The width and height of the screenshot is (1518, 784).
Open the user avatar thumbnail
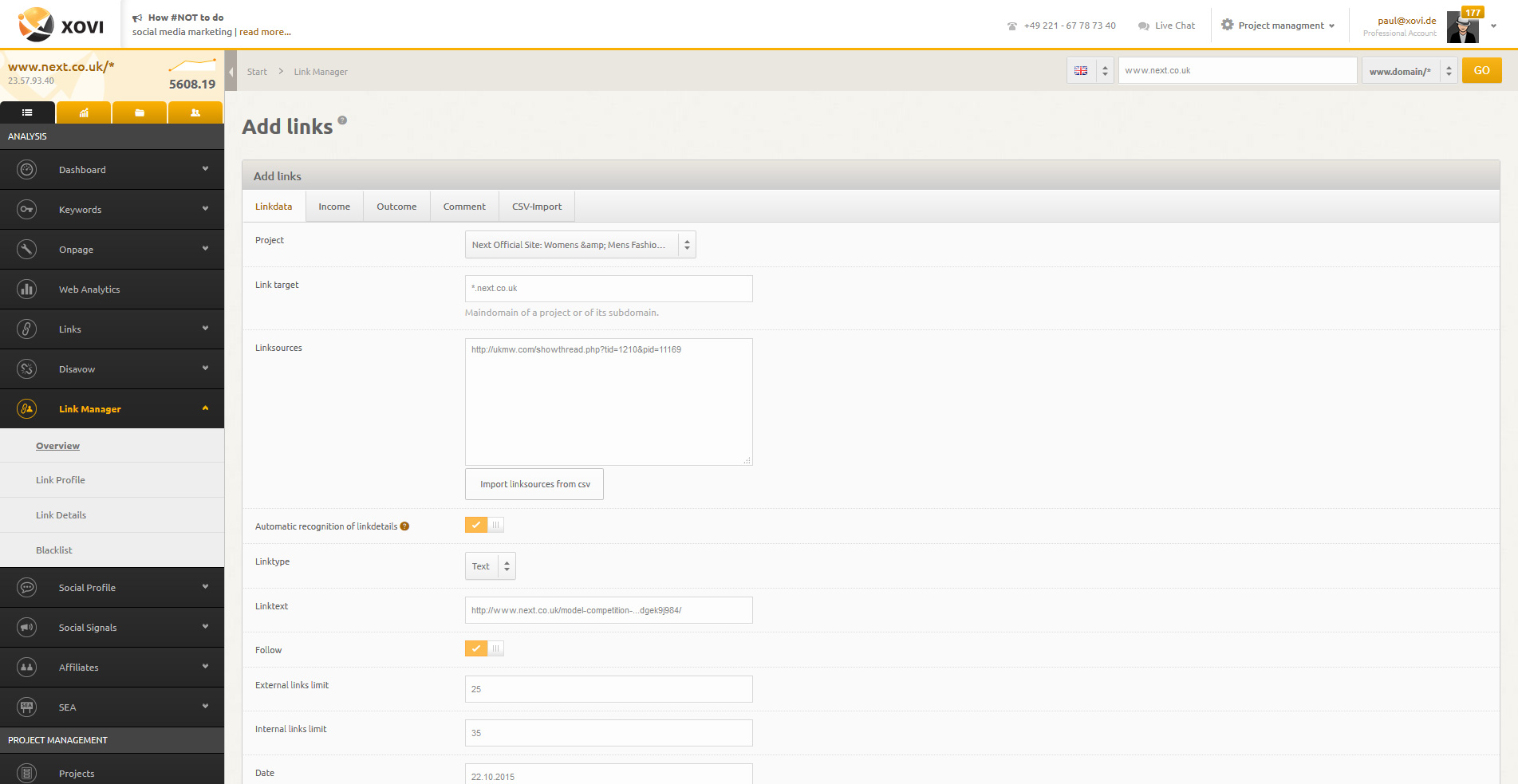coord(1463,28)
